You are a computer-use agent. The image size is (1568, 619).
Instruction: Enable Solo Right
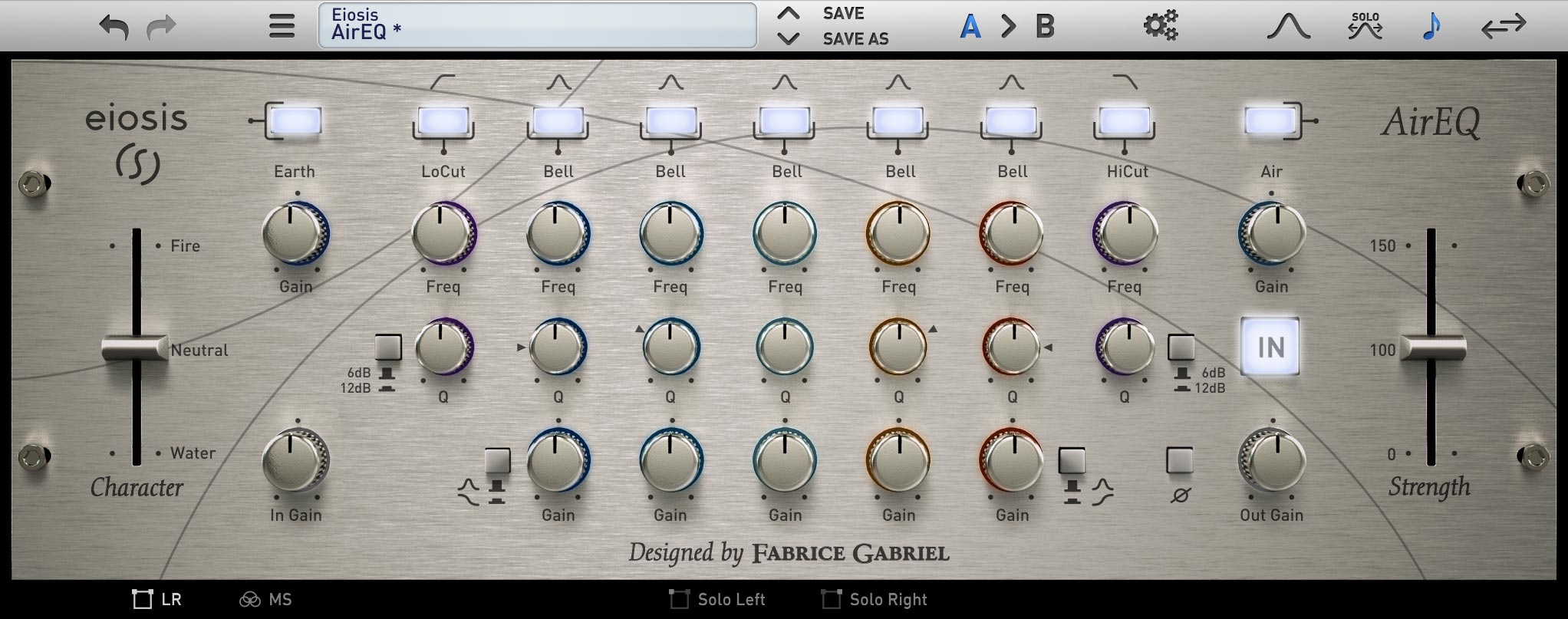(874, 599)
